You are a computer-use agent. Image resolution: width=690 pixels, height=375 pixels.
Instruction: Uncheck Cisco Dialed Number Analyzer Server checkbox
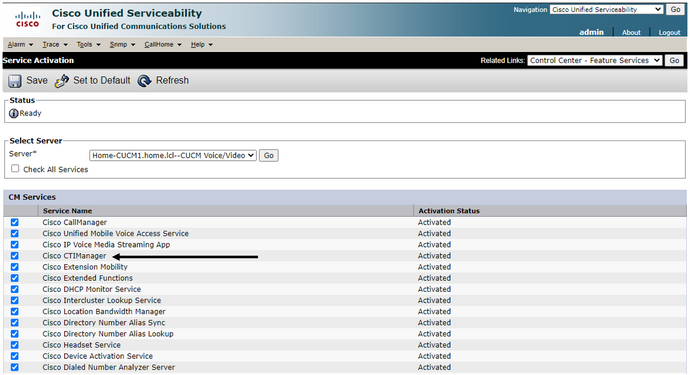(x=15, y=367)
